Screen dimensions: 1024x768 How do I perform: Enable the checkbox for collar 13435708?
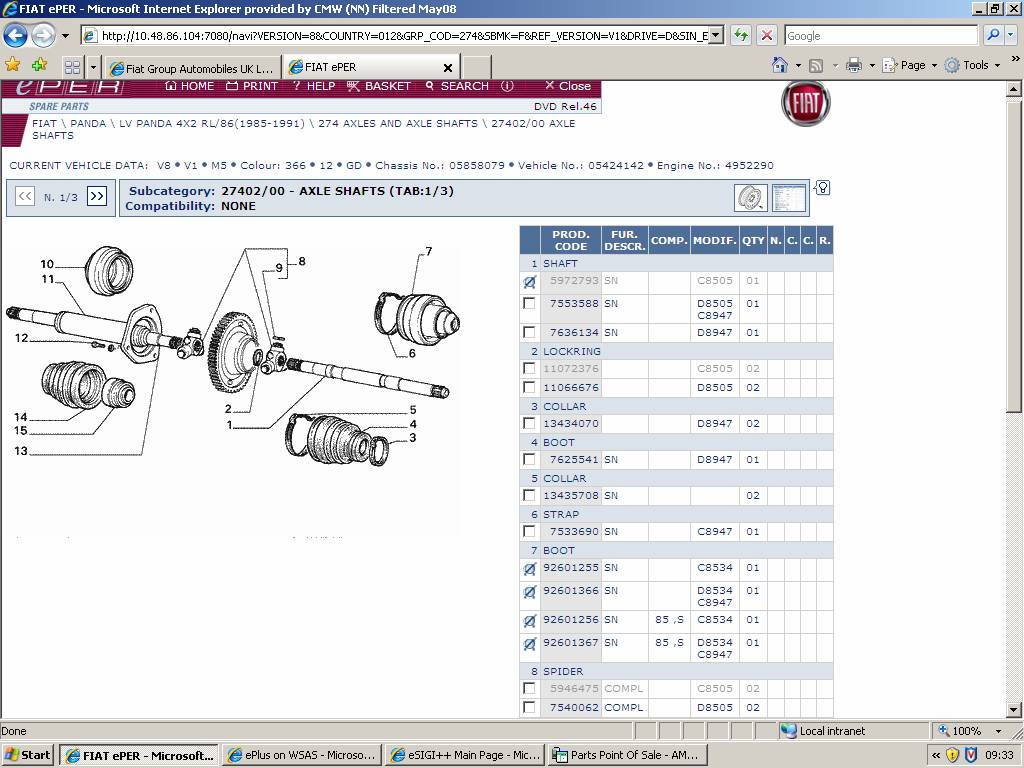(x=529, y=496)
